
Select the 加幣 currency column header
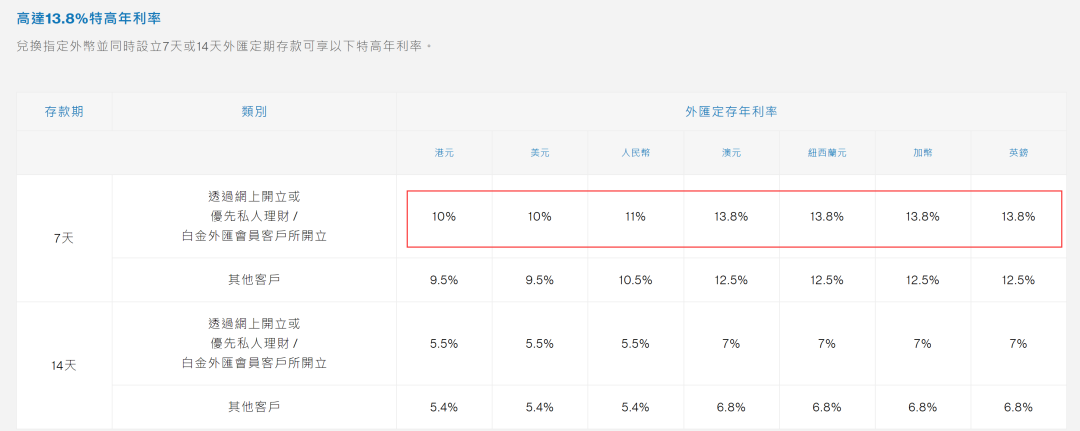tap(922, 153)
